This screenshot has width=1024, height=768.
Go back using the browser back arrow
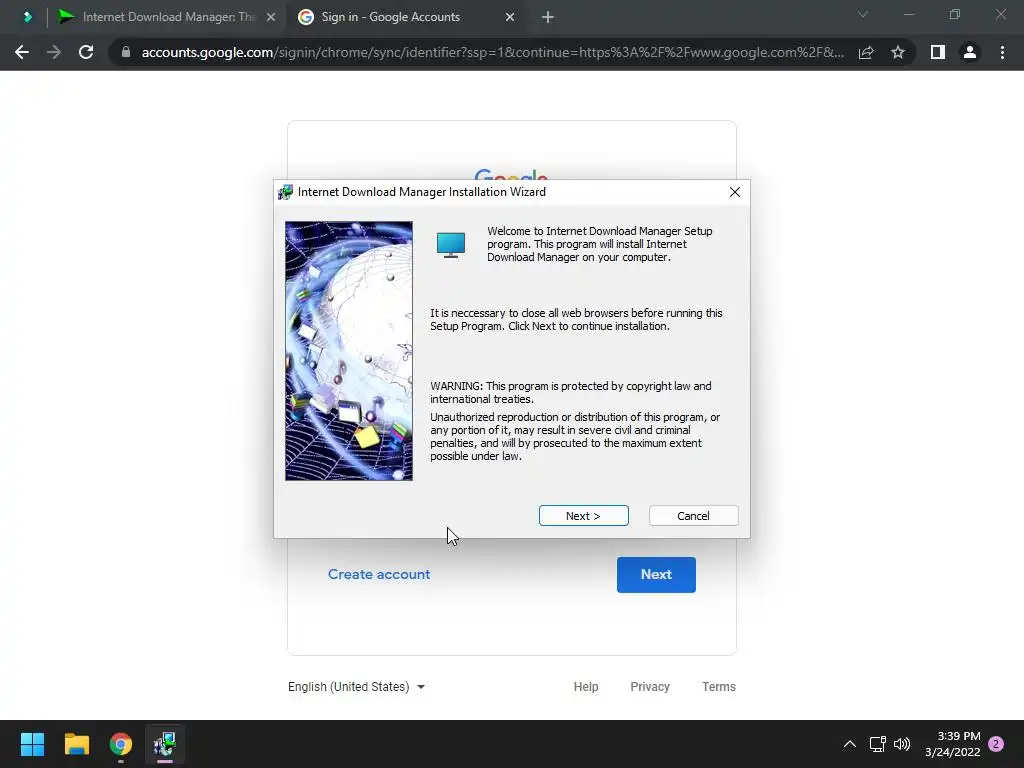point(22,52)
